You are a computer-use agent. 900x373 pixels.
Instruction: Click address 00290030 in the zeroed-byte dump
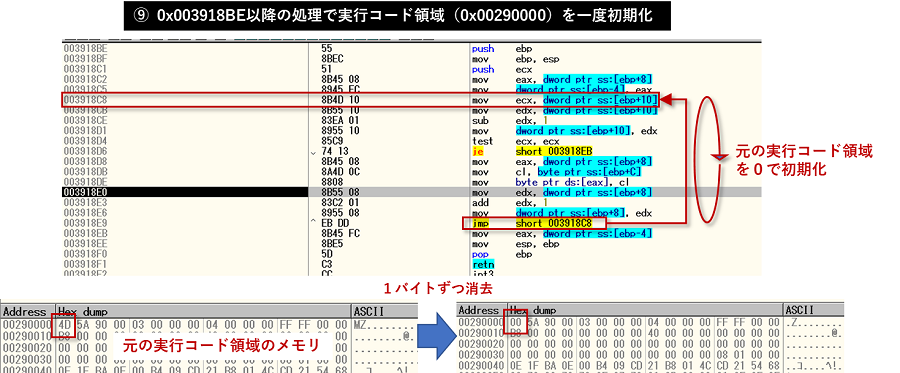click(x=480, y=355)
